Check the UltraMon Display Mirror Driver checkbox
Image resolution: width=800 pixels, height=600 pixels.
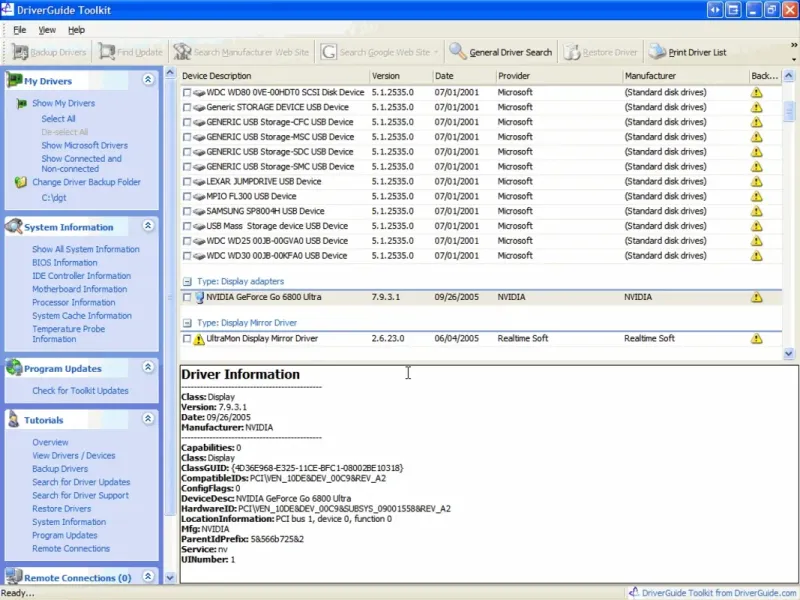[187, 338]
